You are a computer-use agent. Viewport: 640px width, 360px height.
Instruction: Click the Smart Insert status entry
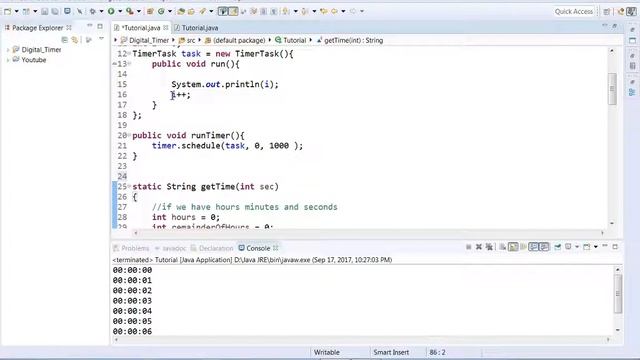[391, 352]
